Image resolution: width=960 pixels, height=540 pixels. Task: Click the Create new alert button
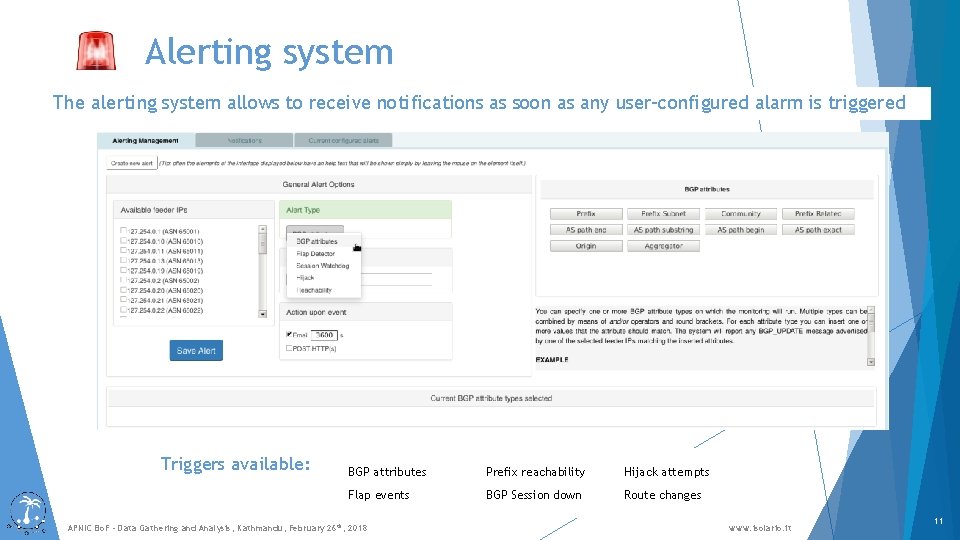(132, 163)
